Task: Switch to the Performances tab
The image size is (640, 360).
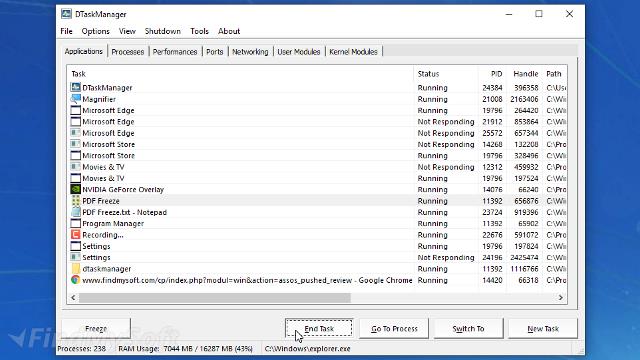Action: coord(175,52)
